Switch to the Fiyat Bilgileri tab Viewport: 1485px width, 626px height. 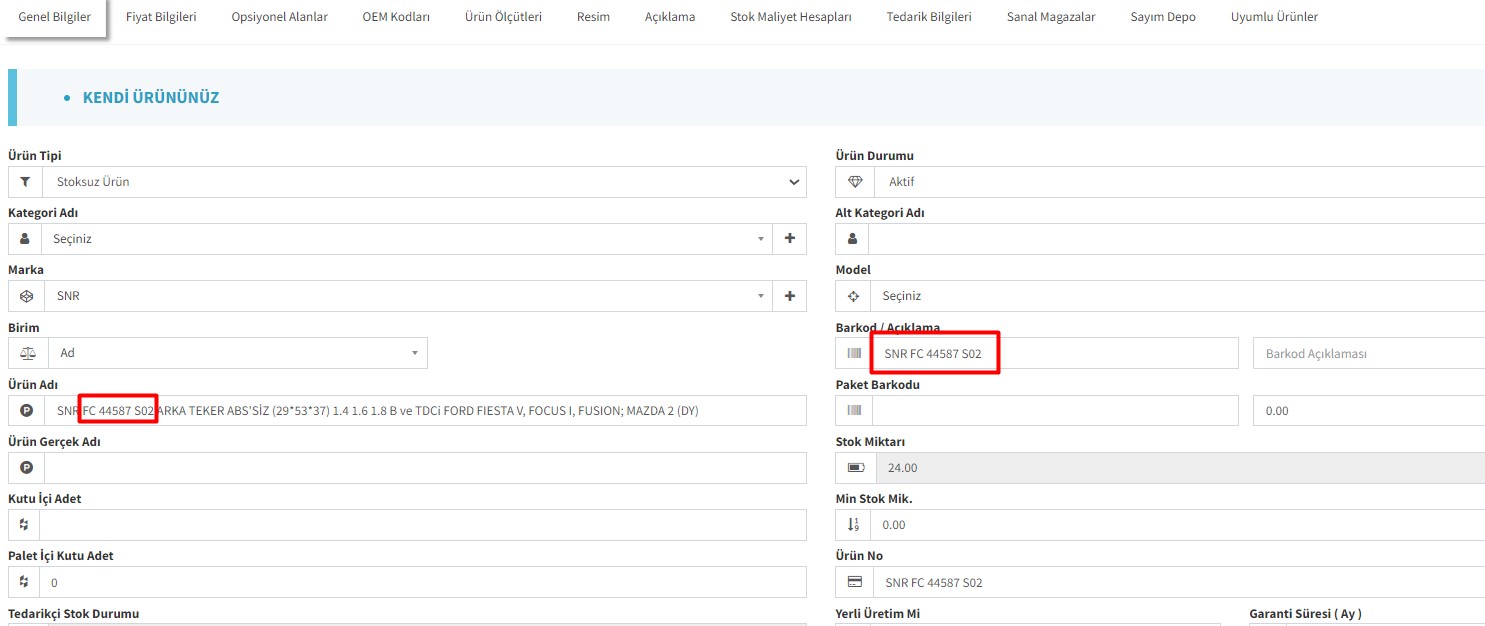click(x=161, y=17)
